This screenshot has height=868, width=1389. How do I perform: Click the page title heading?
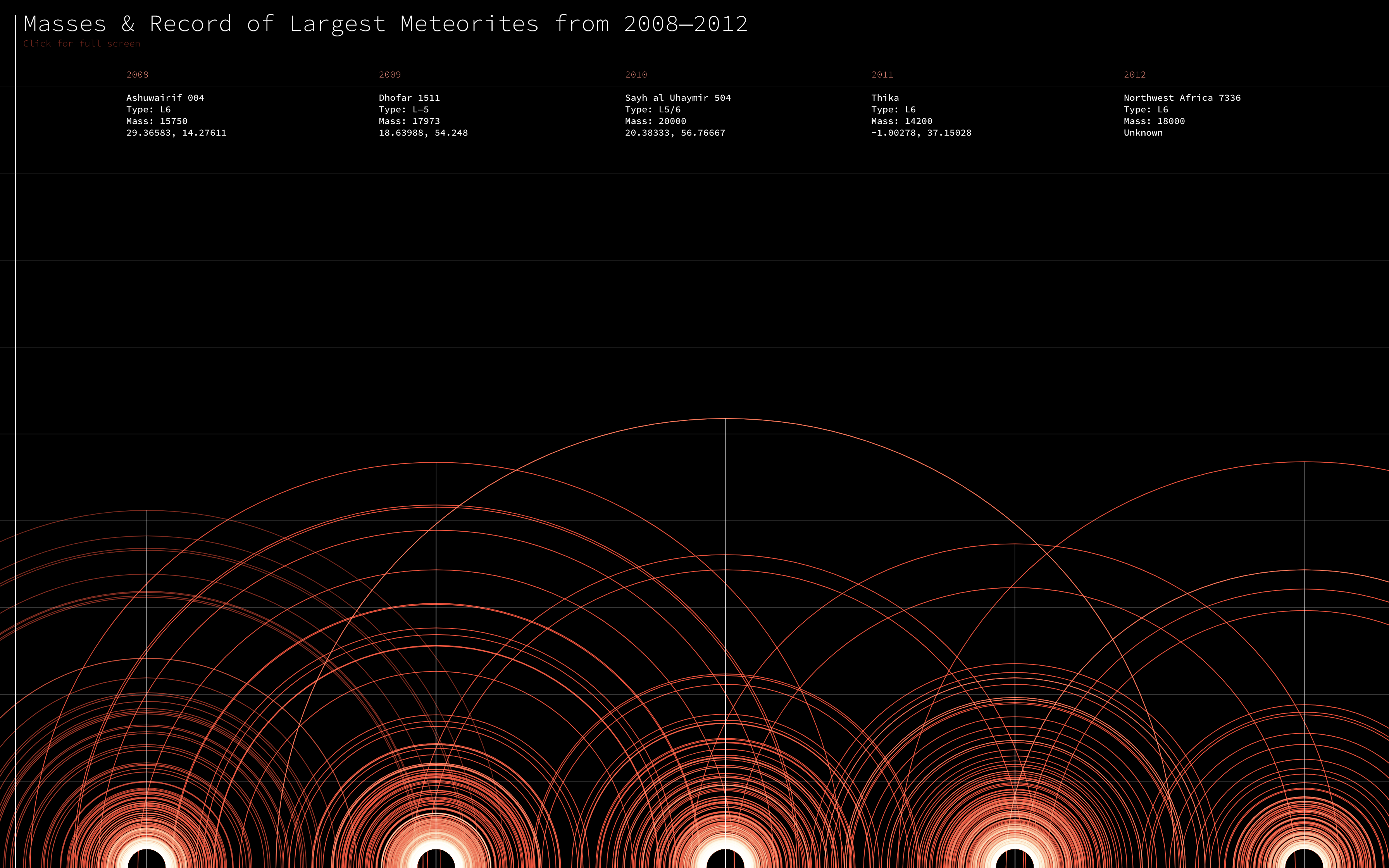[386, 24]
